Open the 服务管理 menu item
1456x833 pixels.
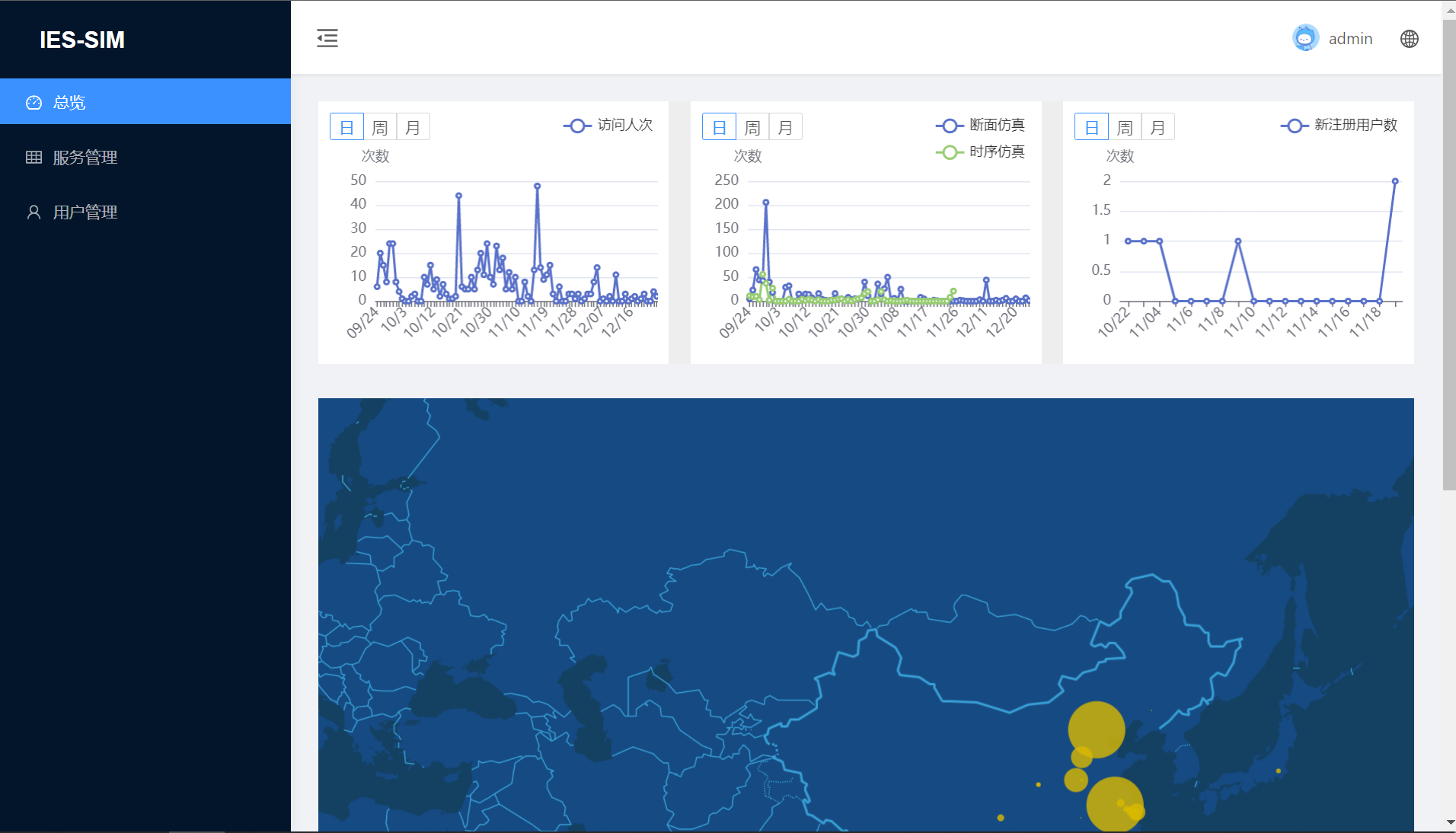(145, 158)
